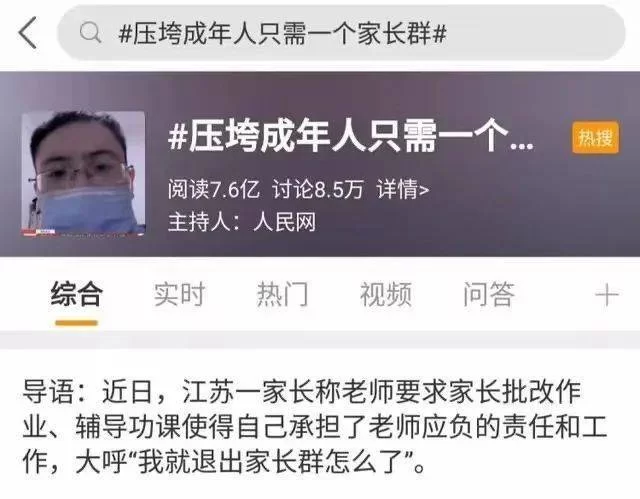Click the magnifier search icon
The height and width of the screenshot is (499, 640).
(90, 33)
